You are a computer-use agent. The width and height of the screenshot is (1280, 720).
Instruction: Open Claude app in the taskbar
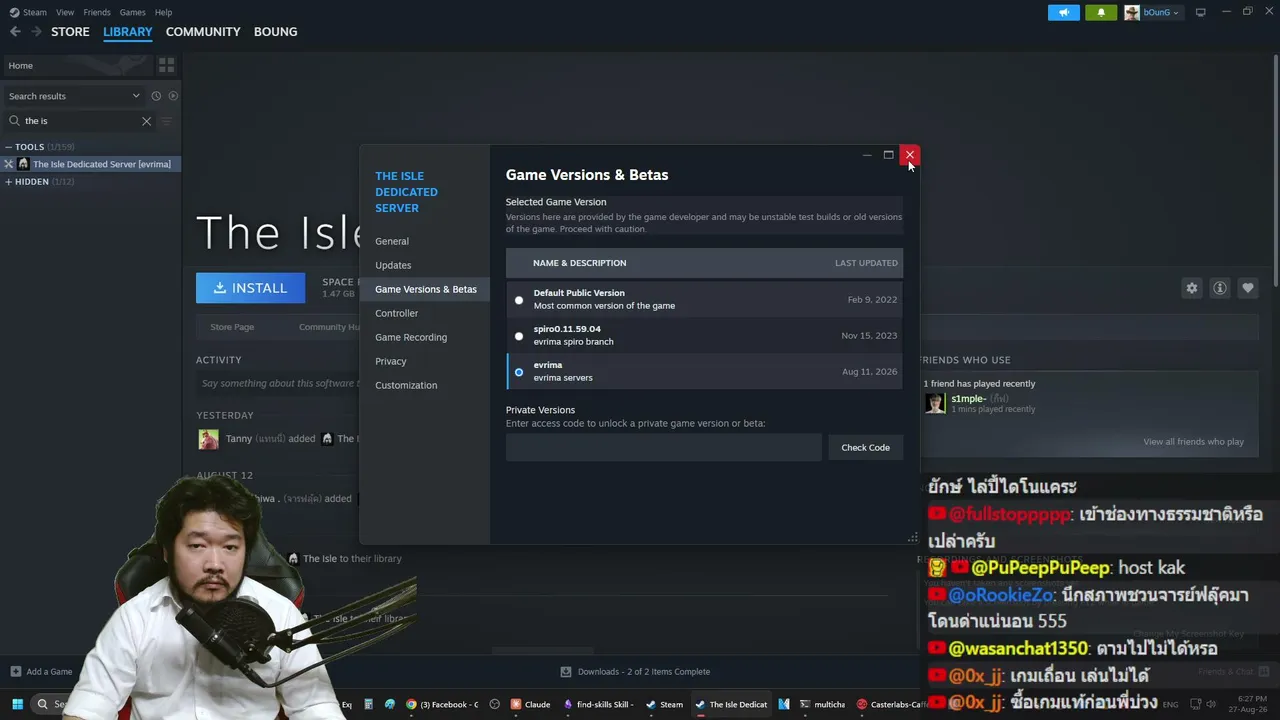[x=530, y=704]
